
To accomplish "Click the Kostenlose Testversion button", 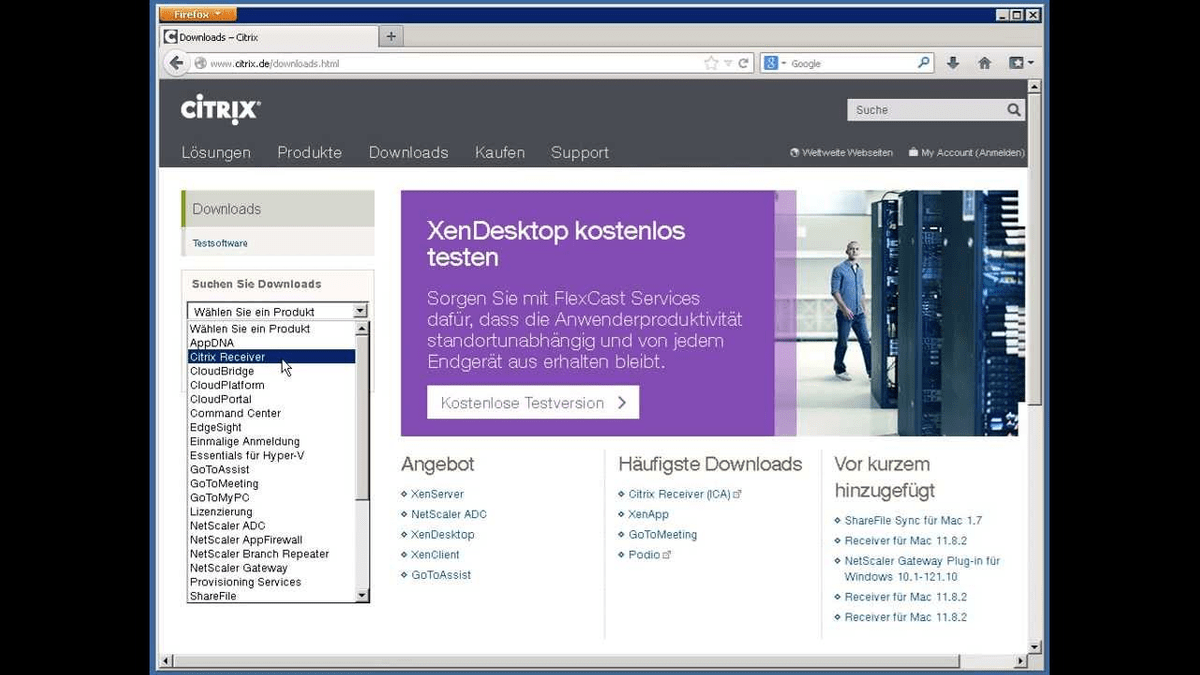I will [x=532, y=403].
